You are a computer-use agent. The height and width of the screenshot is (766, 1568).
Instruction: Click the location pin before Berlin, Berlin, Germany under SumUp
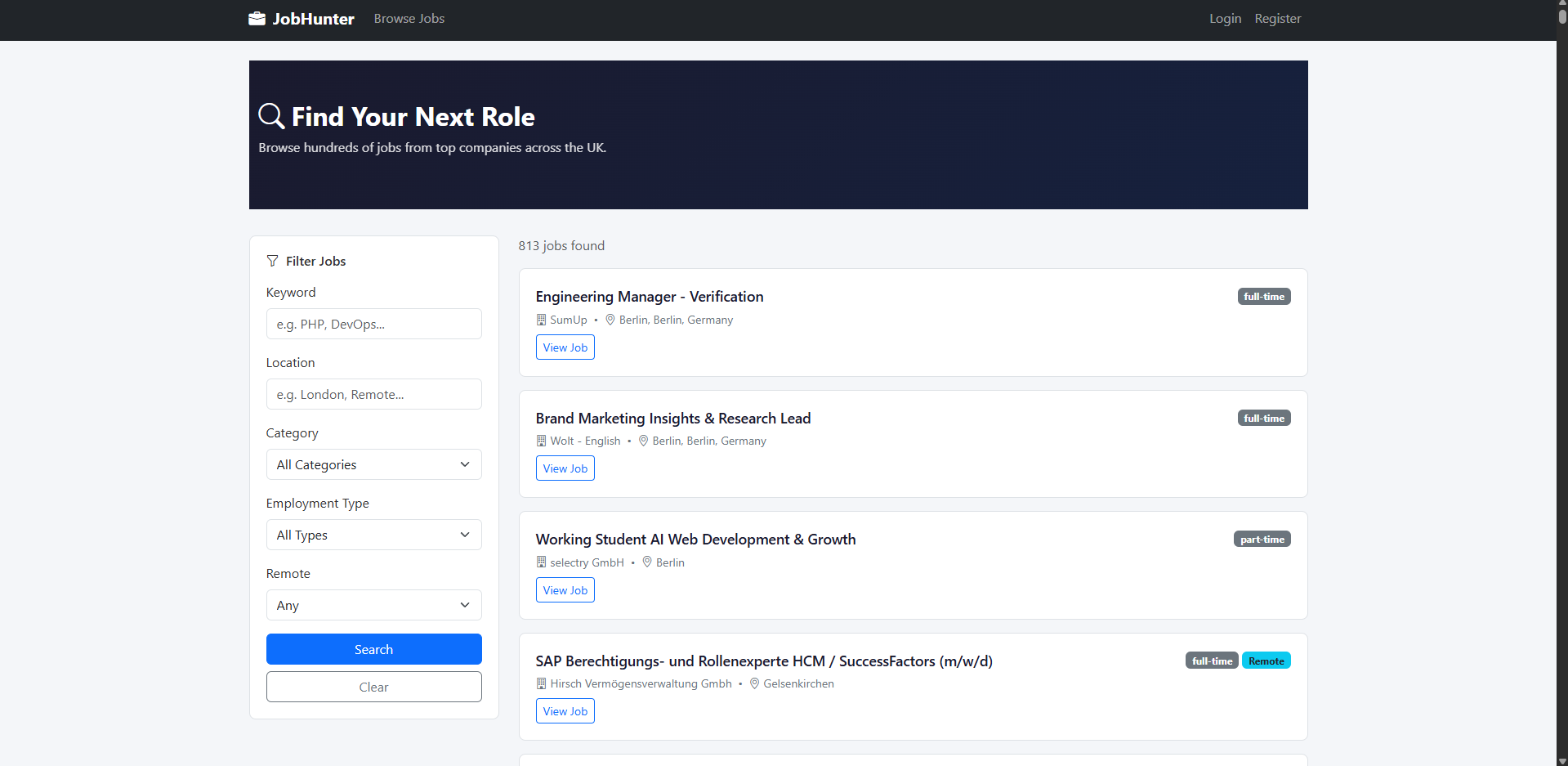click(x=610, y=320)
